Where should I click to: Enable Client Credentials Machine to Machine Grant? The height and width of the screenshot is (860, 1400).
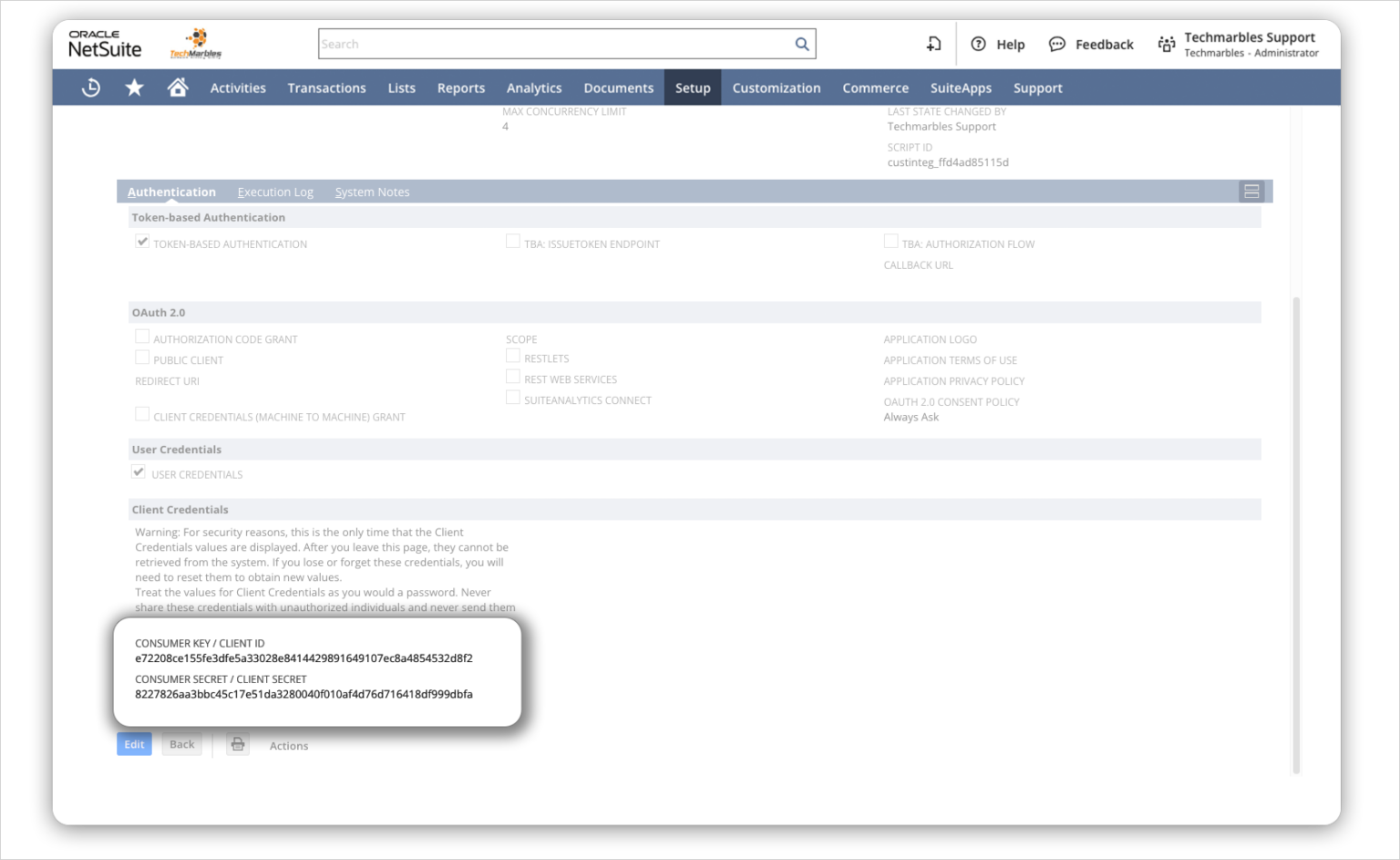(142, 414)
